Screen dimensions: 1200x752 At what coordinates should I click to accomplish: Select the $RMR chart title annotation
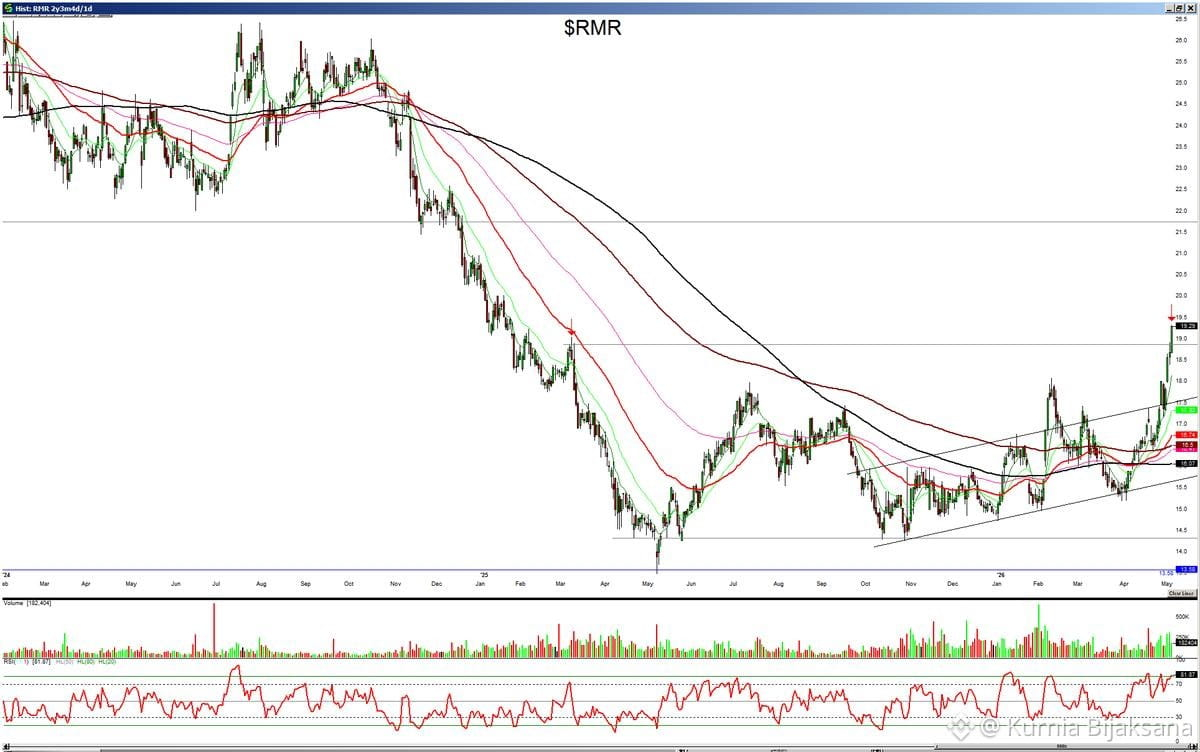[x=592, y=28]
